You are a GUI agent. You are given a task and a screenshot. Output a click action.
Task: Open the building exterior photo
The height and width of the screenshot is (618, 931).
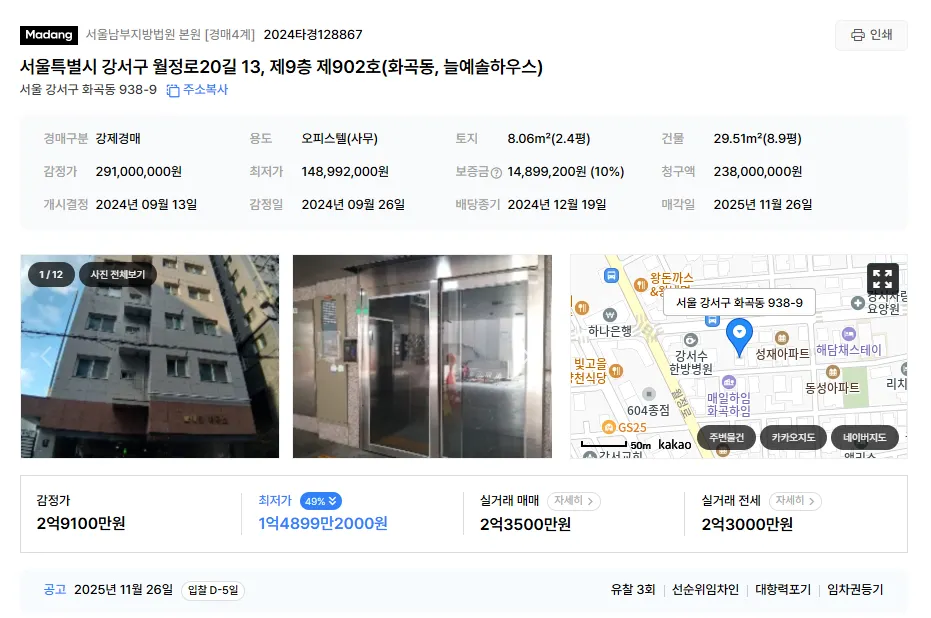[150, 356]
